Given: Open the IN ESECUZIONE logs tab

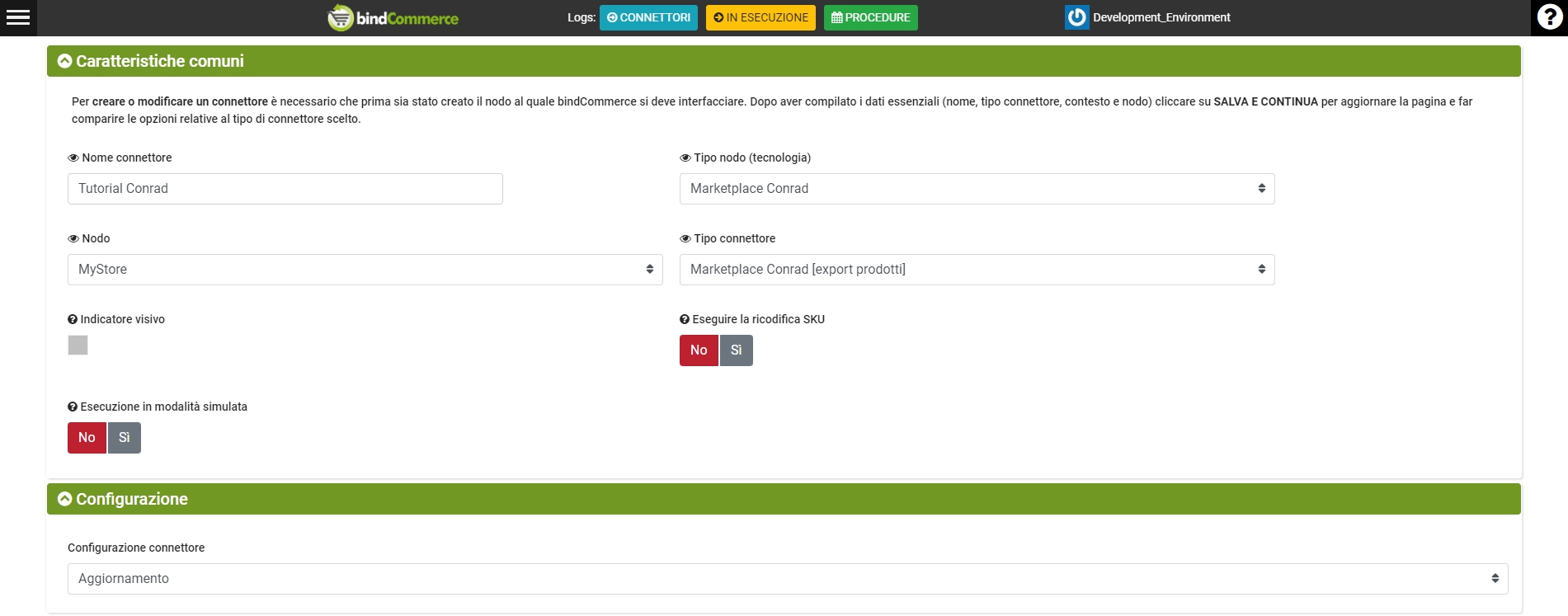Looking at the screenshot, I should tap(760, 17).
